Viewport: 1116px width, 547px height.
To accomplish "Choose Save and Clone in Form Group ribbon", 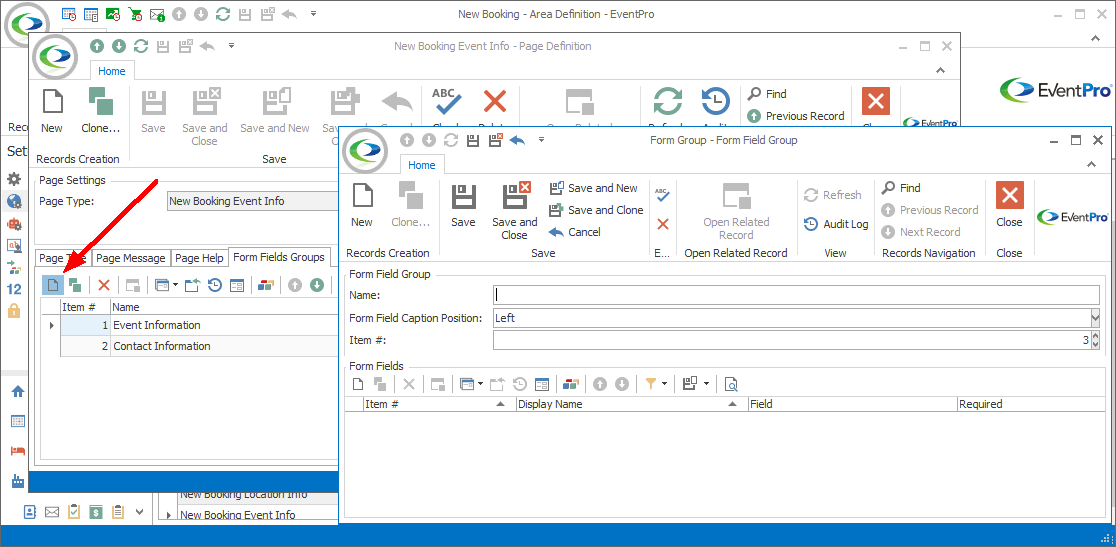I will coord(596,210).
